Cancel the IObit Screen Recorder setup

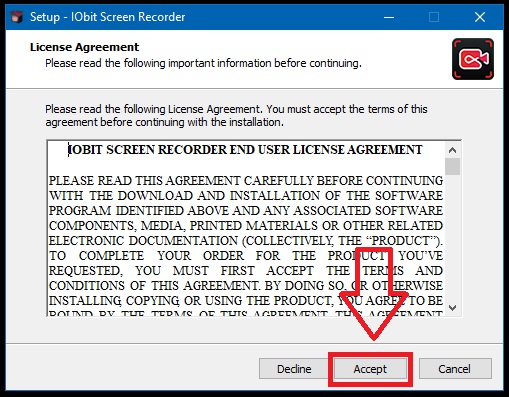[455, 369]
